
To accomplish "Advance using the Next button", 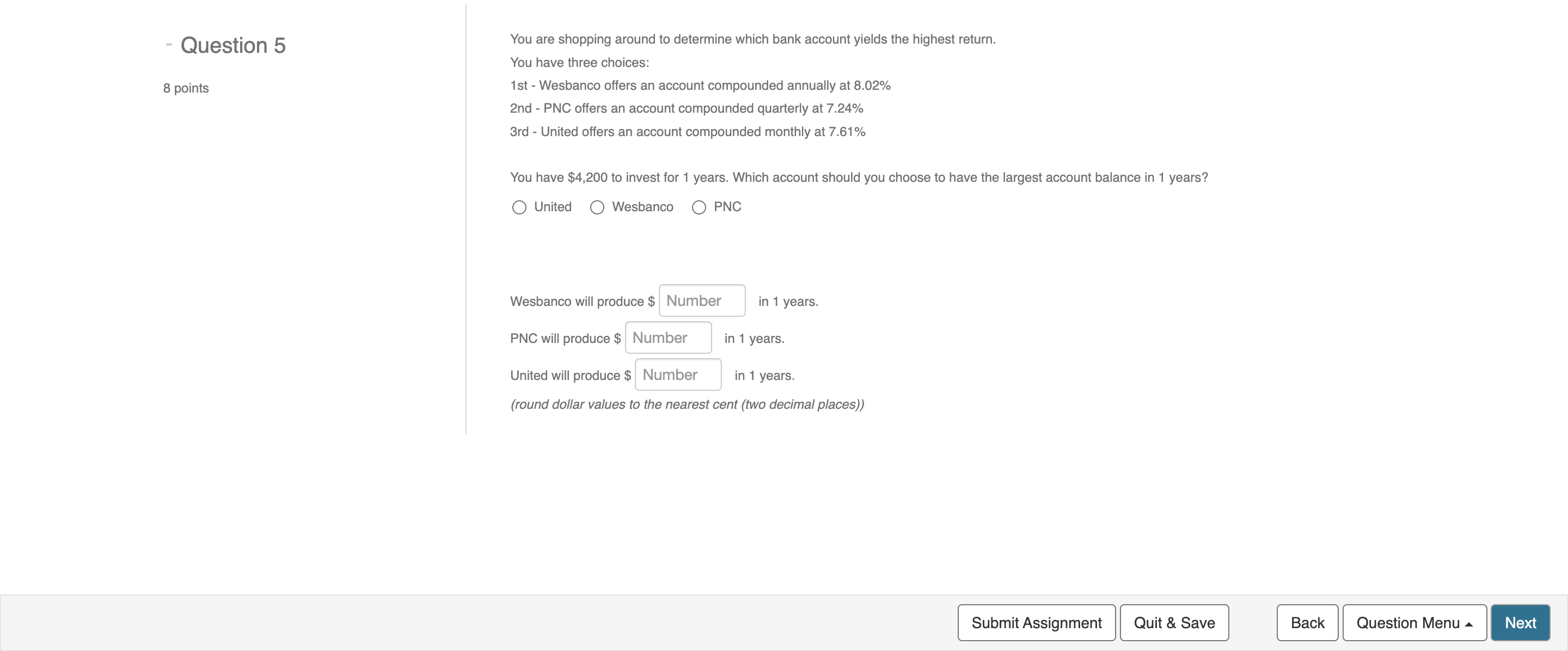I will 1520,622.
